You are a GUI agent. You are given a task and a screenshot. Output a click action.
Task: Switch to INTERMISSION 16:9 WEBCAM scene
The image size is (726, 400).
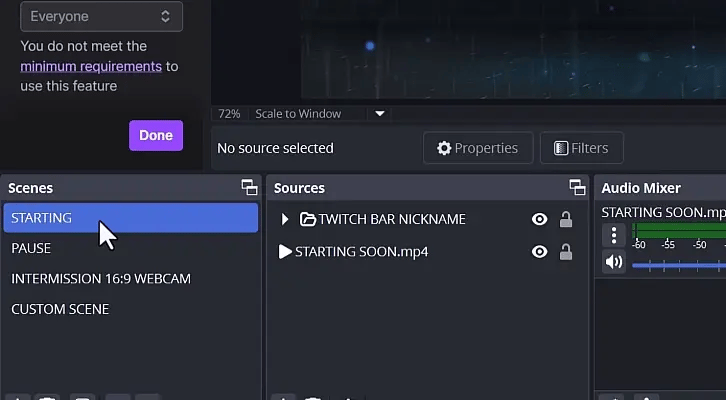point(100,279)
